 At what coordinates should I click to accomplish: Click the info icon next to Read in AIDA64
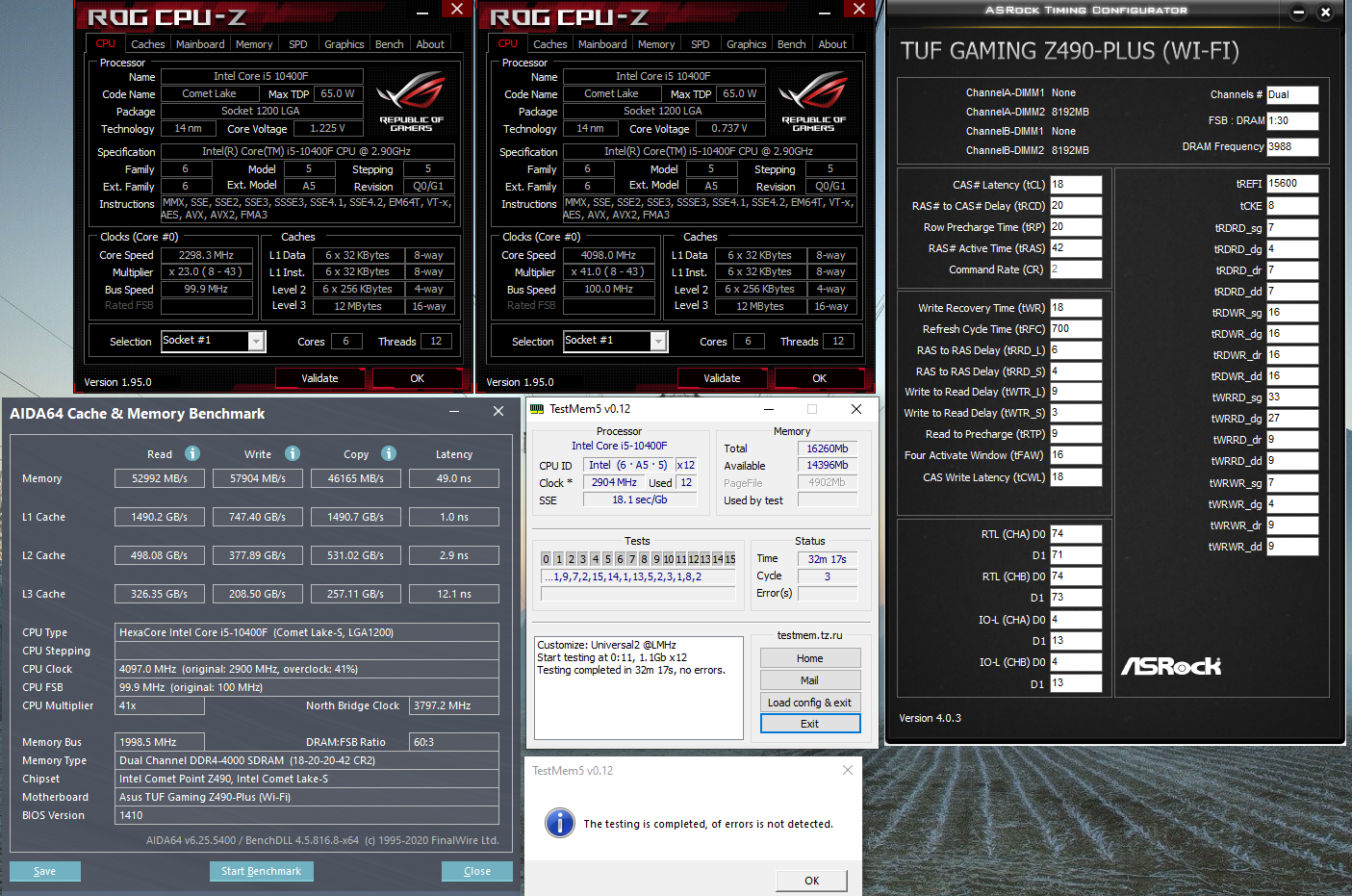pos(192,453)
